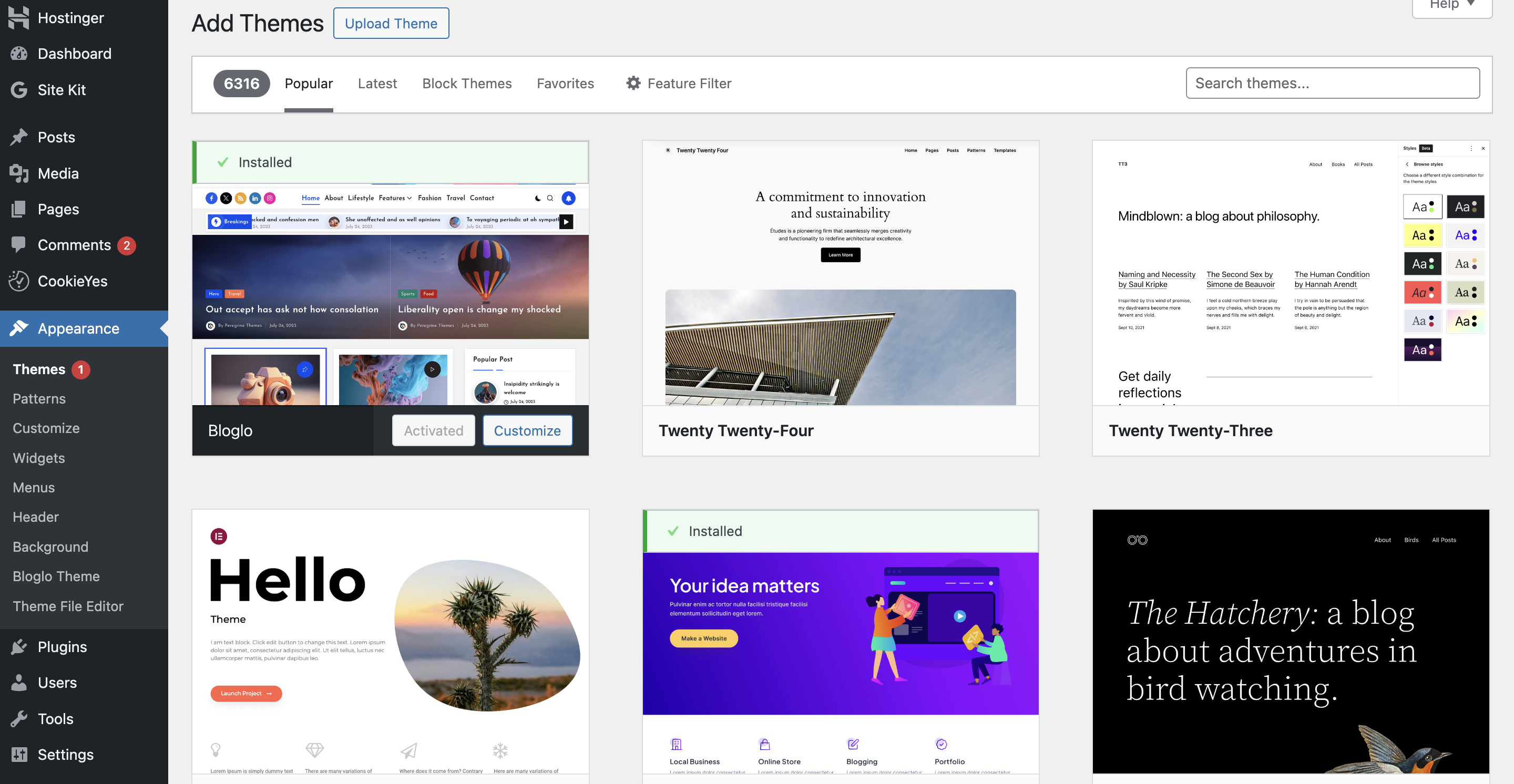This screenshot has height=784, width=1514.
Task: Open Customize in Appearance submenu
Action: (x=46, y=428)
